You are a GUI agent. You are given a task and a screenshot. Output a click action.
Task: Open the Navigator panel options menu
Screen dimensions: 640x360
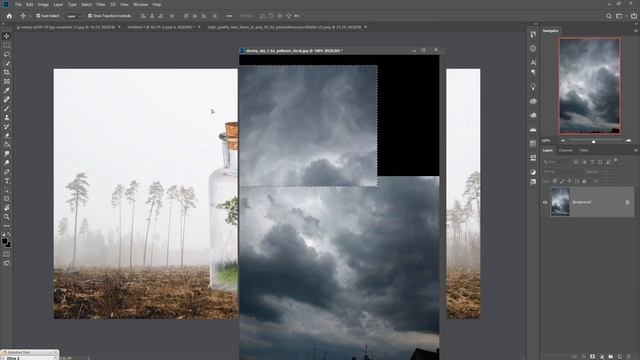(x=636, y=31)
